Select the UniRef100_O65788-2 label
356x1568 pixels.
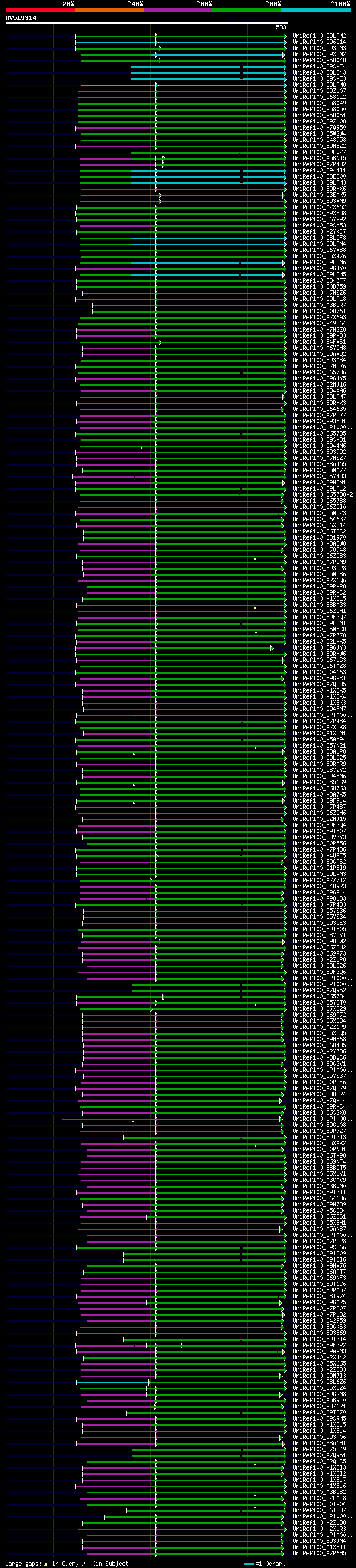(x=323, y=495)
